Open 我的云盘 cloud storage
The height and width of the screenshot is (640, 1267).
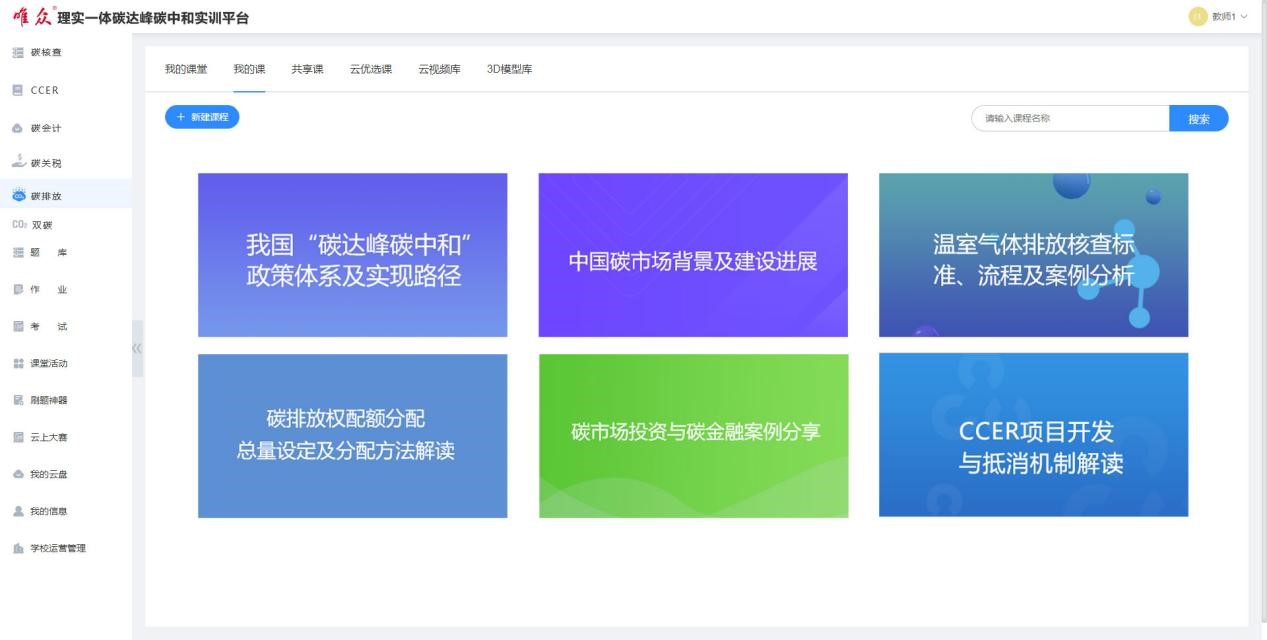(48, 474)
